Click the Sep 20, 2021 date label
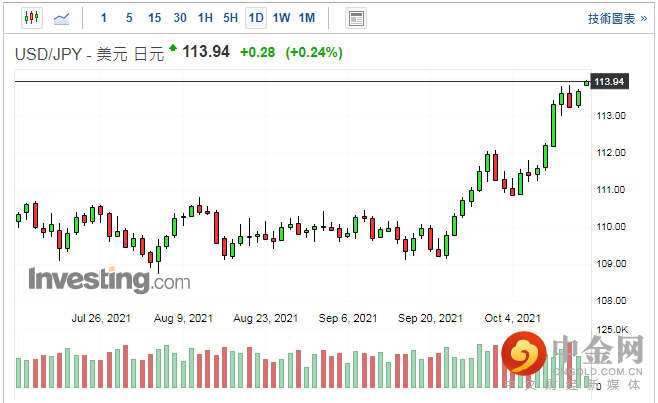 pyautogui.click(x=430, y=318)
